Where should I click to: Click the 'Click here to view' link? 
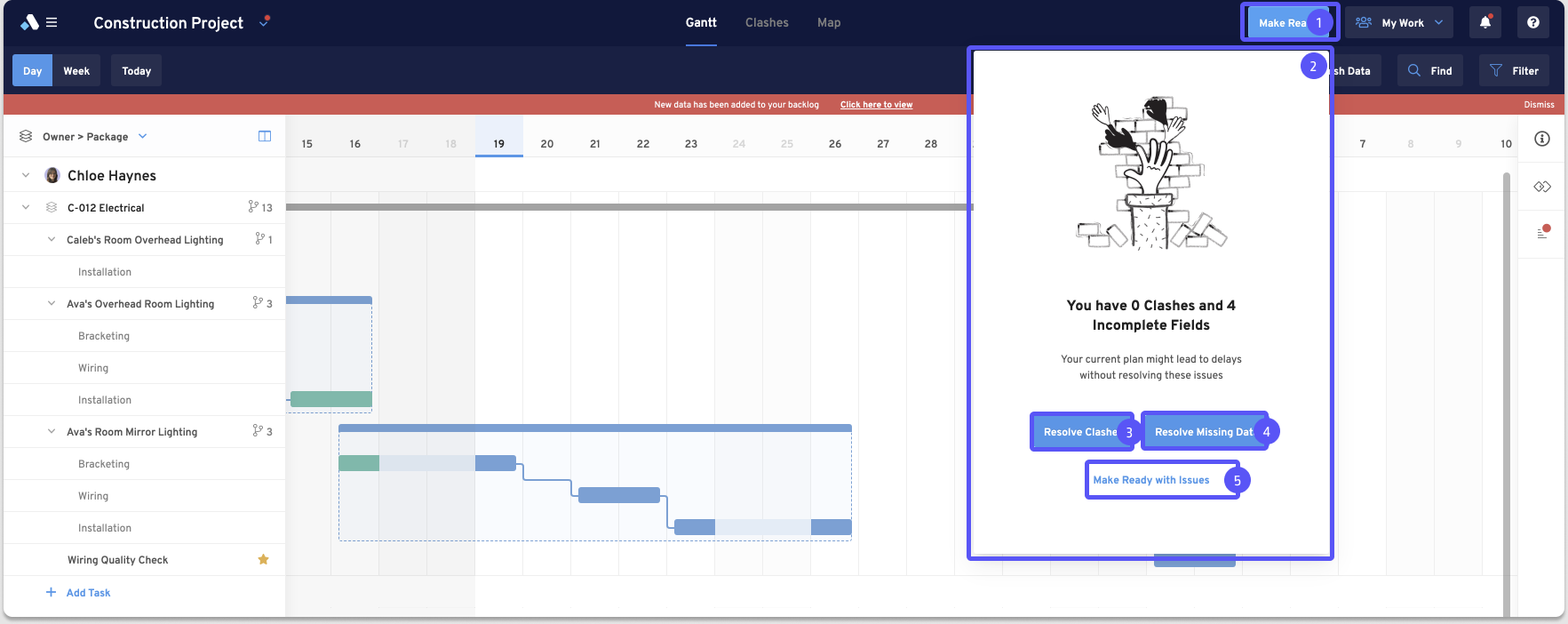(x=876, y=105)
